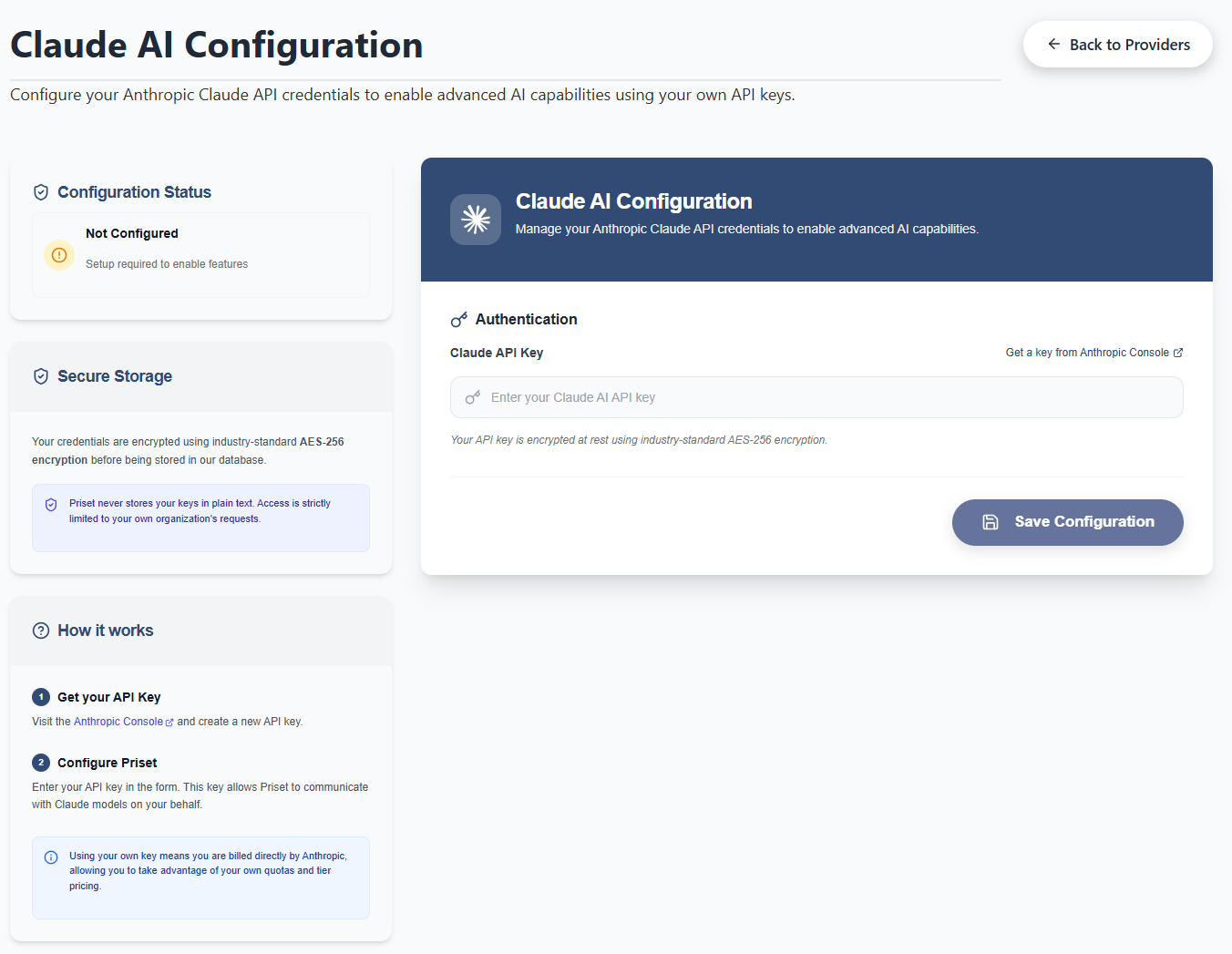The height and width of the screenshot is (954, 1232).
Task: Click the question mark icon beside How it works
Action: (x=41, y=631)
